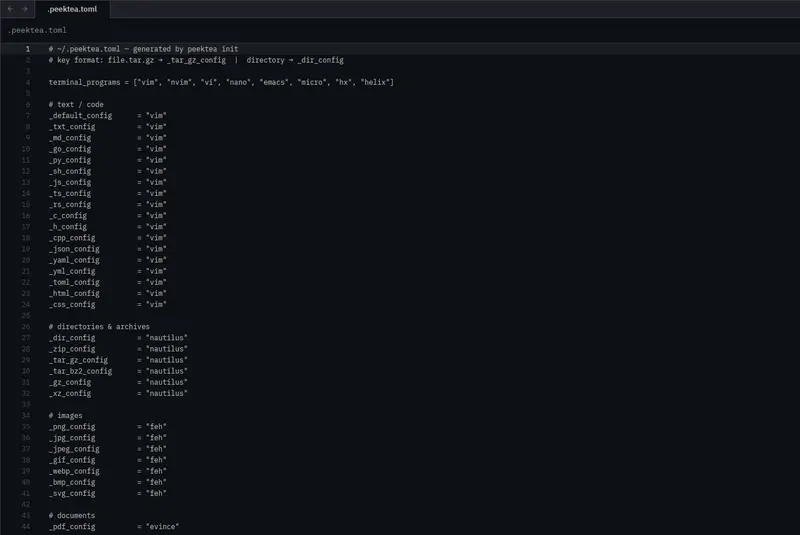Click the _css_config key

tap(72, 305)
